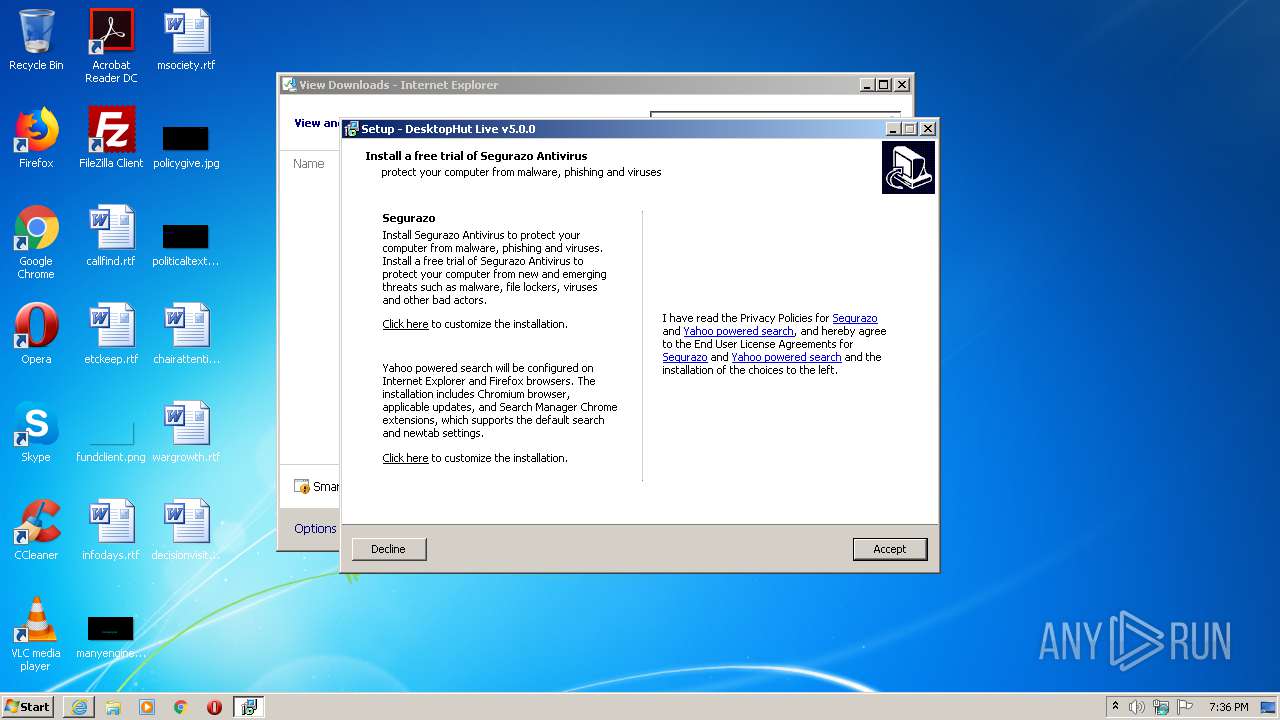Click the Start button
The height and width of the screenshot is (720, 1280).
tap(28, 707)
